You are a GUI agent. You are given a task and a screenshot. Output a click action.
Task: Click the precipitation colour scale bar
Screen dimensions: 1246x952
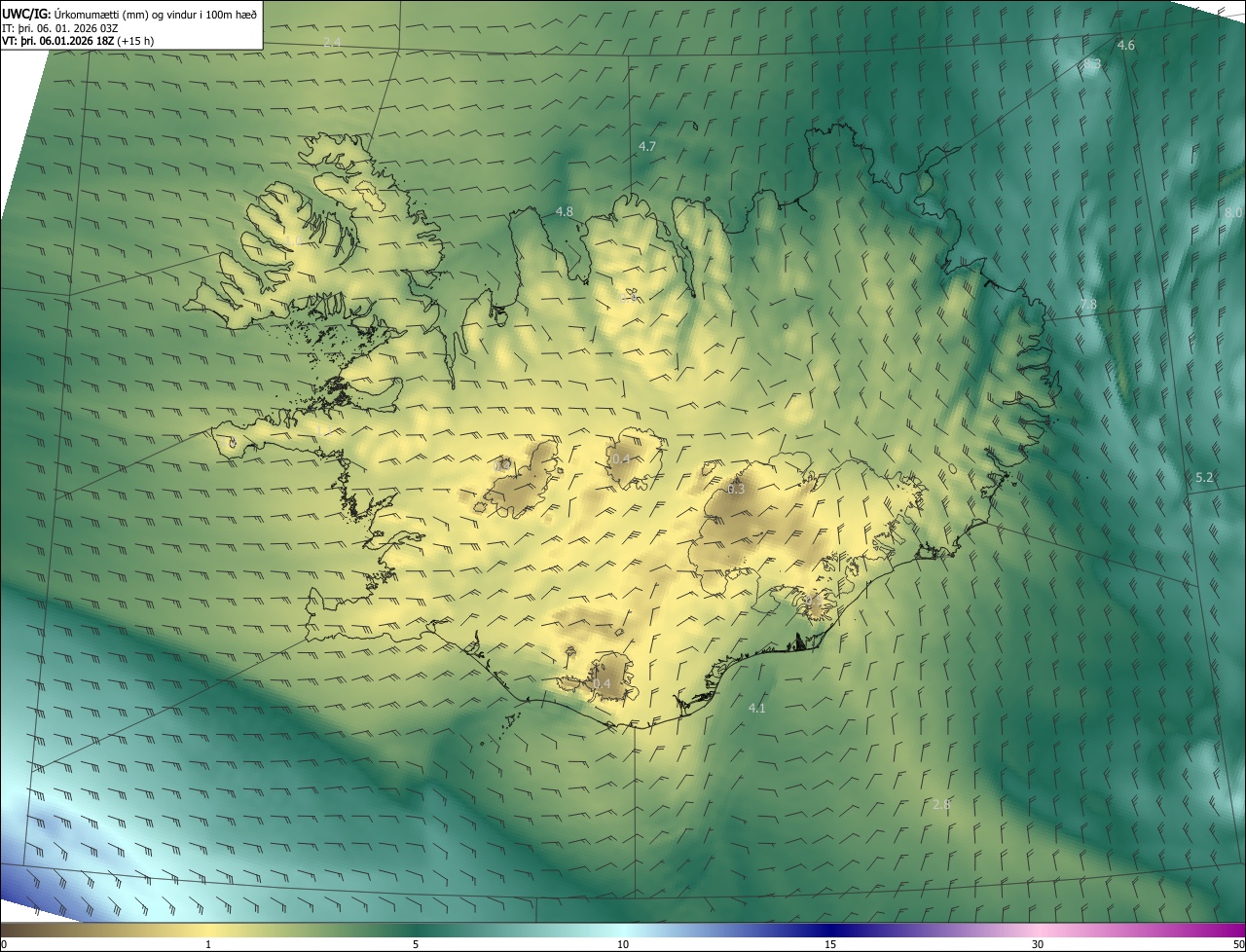click(x=623, y=930)
